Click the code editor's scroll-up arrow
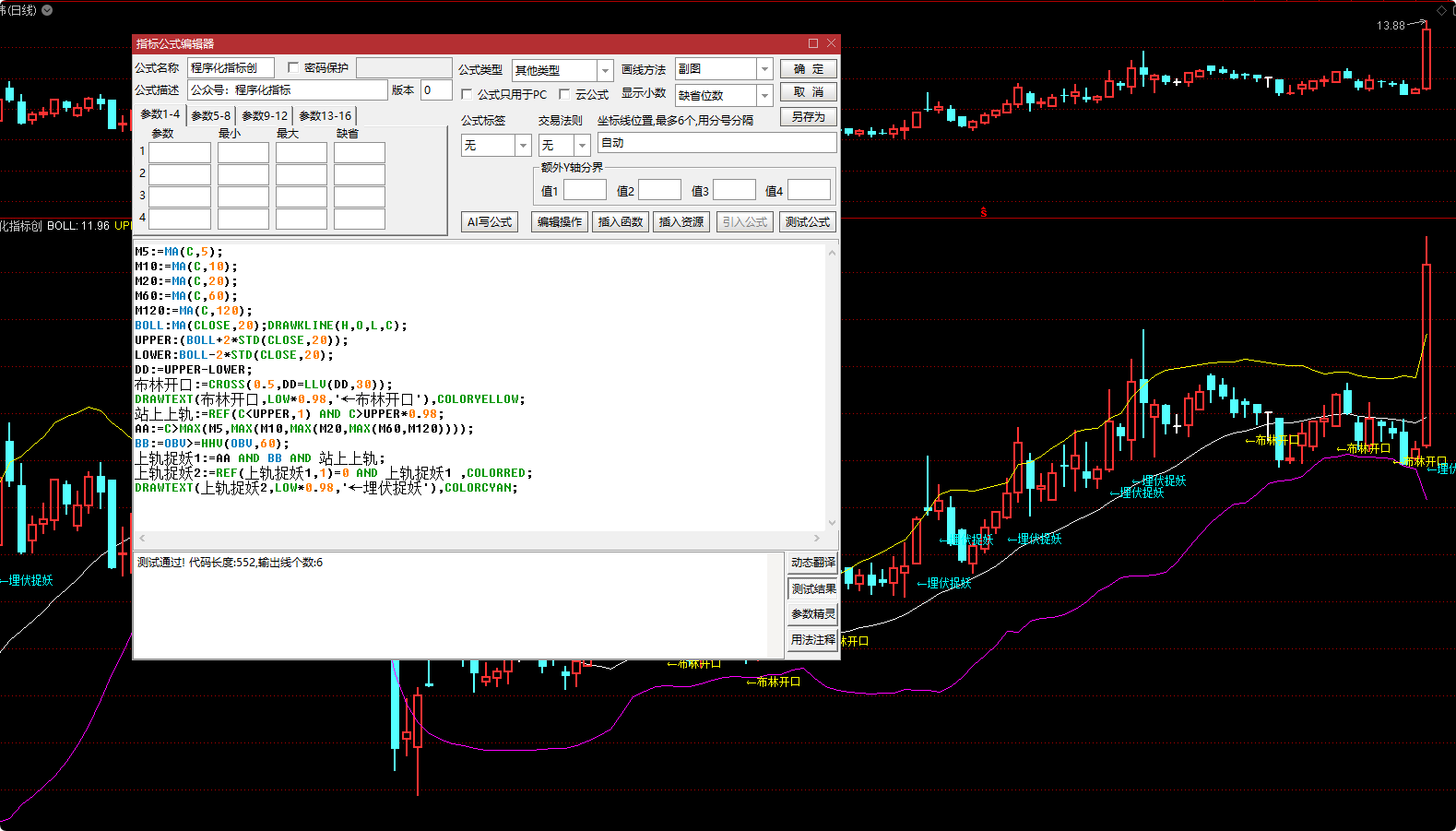The width and height of the screenshot is (1456, 831). (x=832, y=253)
